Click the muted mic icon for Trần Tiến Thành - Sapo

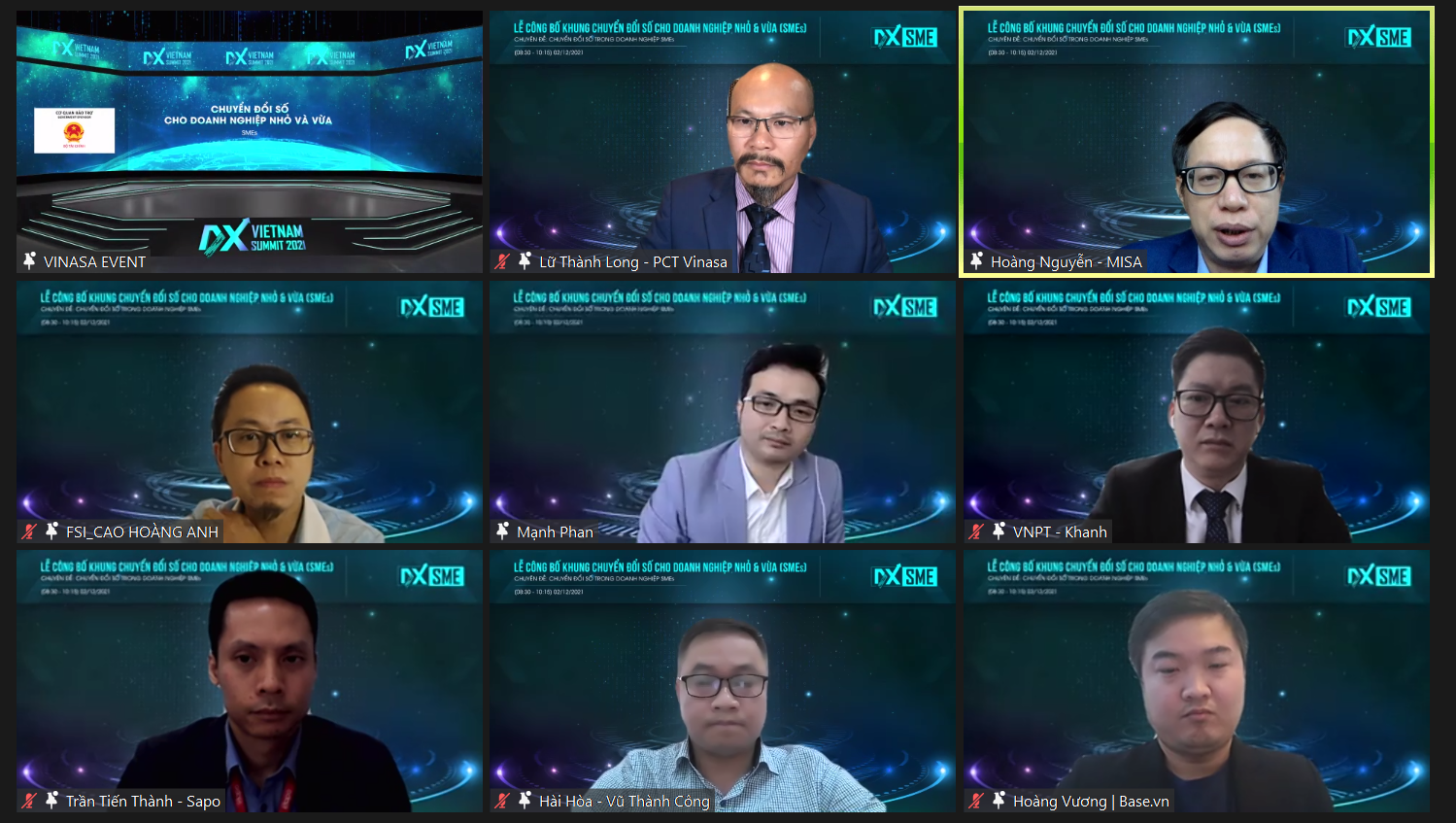tap(29, 800)
